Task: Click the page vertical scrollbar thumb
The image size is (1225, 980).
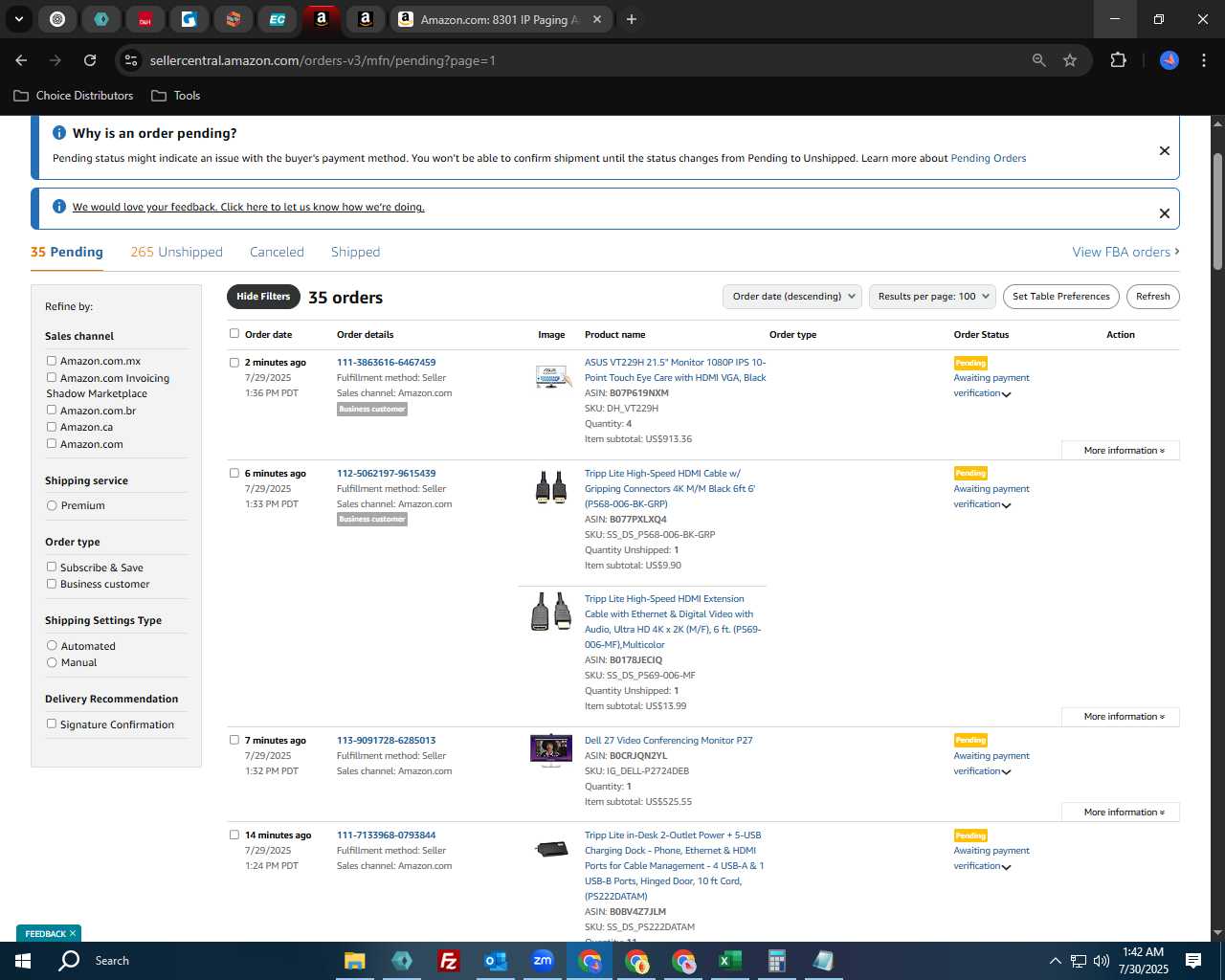Action: pyautogui.click(x=1217, y=211)
